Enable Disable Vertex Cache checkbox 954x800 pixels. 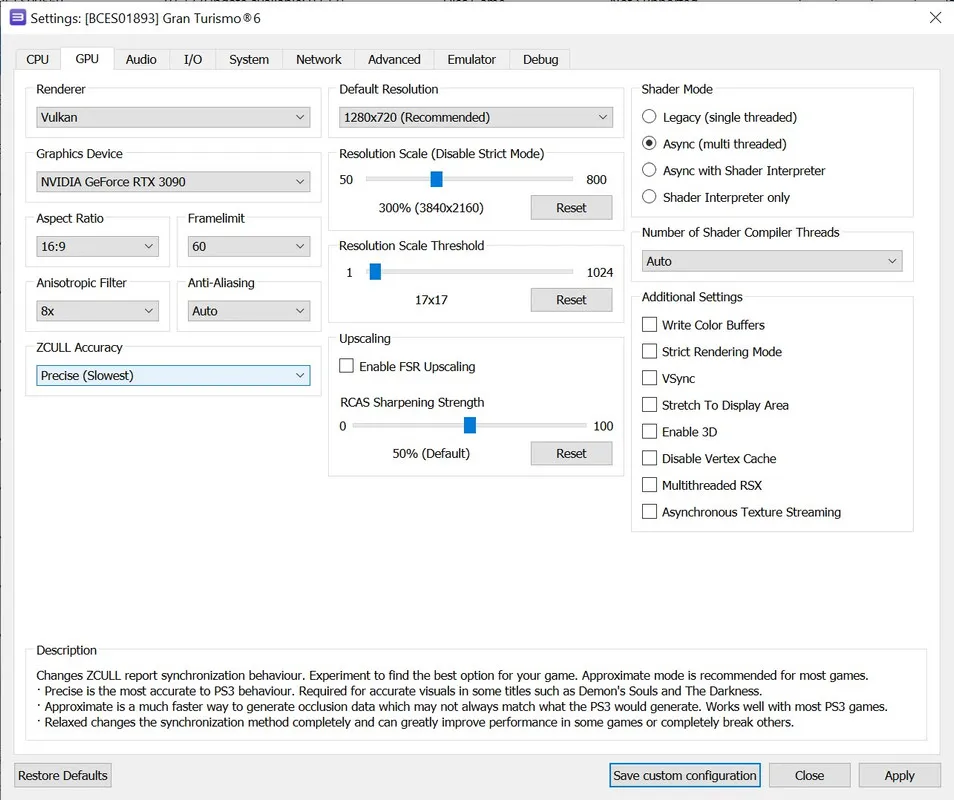pos(709,459)
